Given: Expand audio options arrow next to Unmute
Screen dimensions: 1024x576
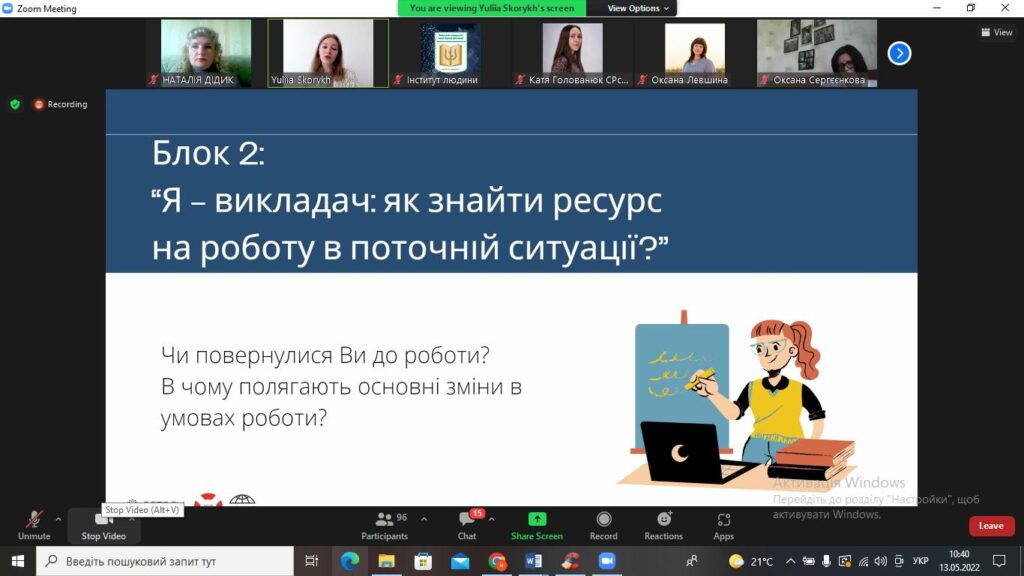Looking at the screenshot, I should click(58, 519).
